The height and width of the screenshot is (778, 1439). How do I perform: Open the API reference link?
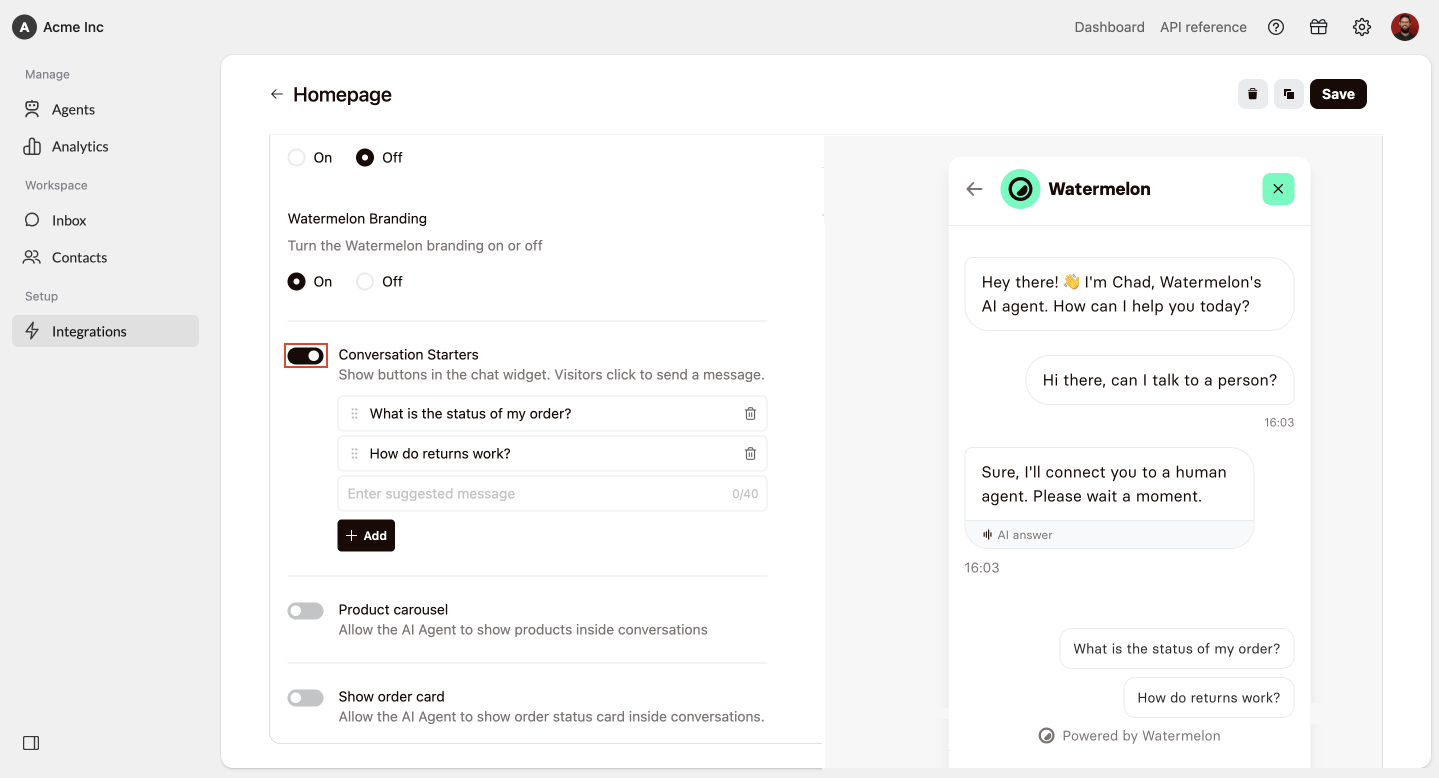1203,27
